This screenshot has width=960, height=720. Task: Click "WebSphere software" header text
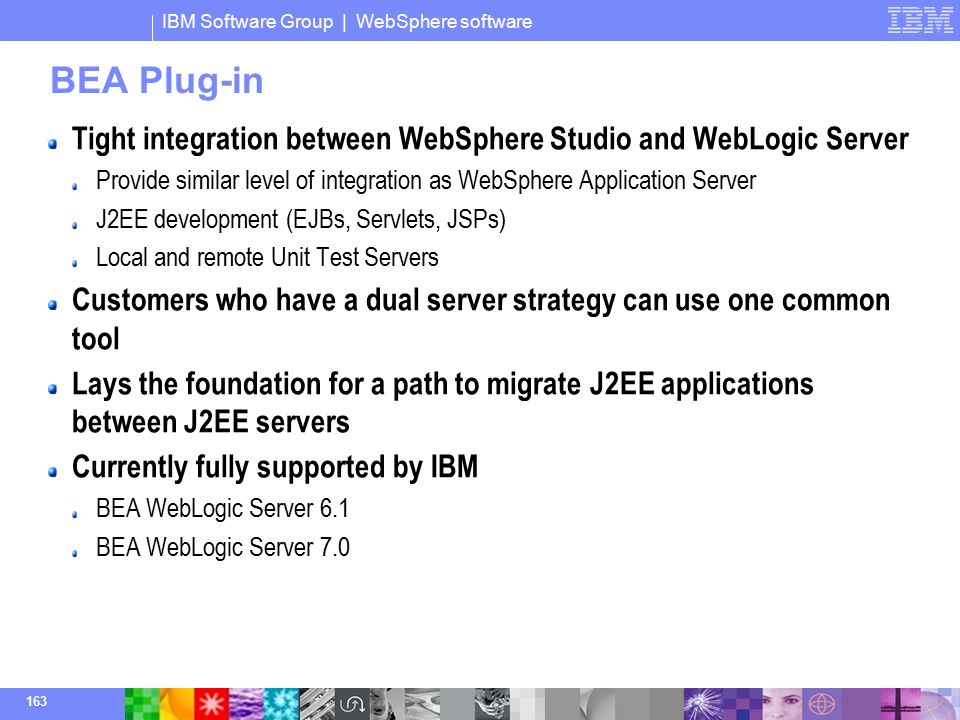pos(444,21)
